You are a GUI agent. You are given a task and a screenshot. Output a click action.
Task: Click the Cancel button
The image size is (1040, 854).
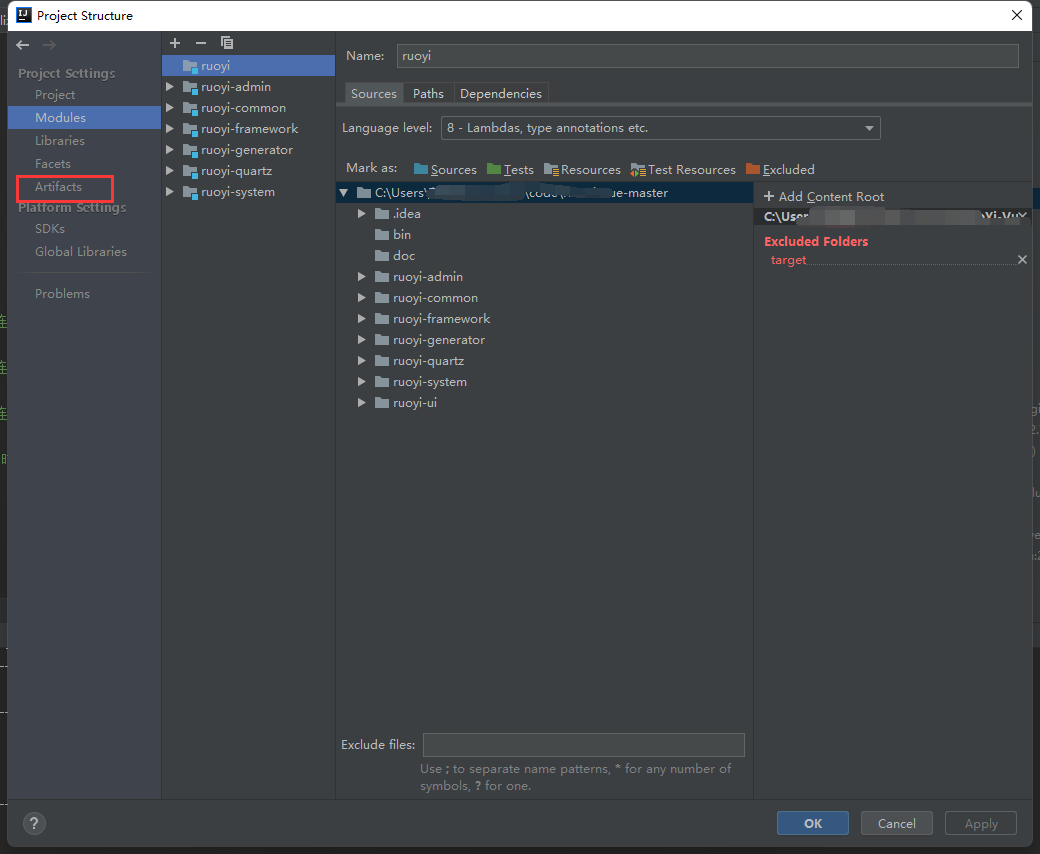[x=897, y=824]
